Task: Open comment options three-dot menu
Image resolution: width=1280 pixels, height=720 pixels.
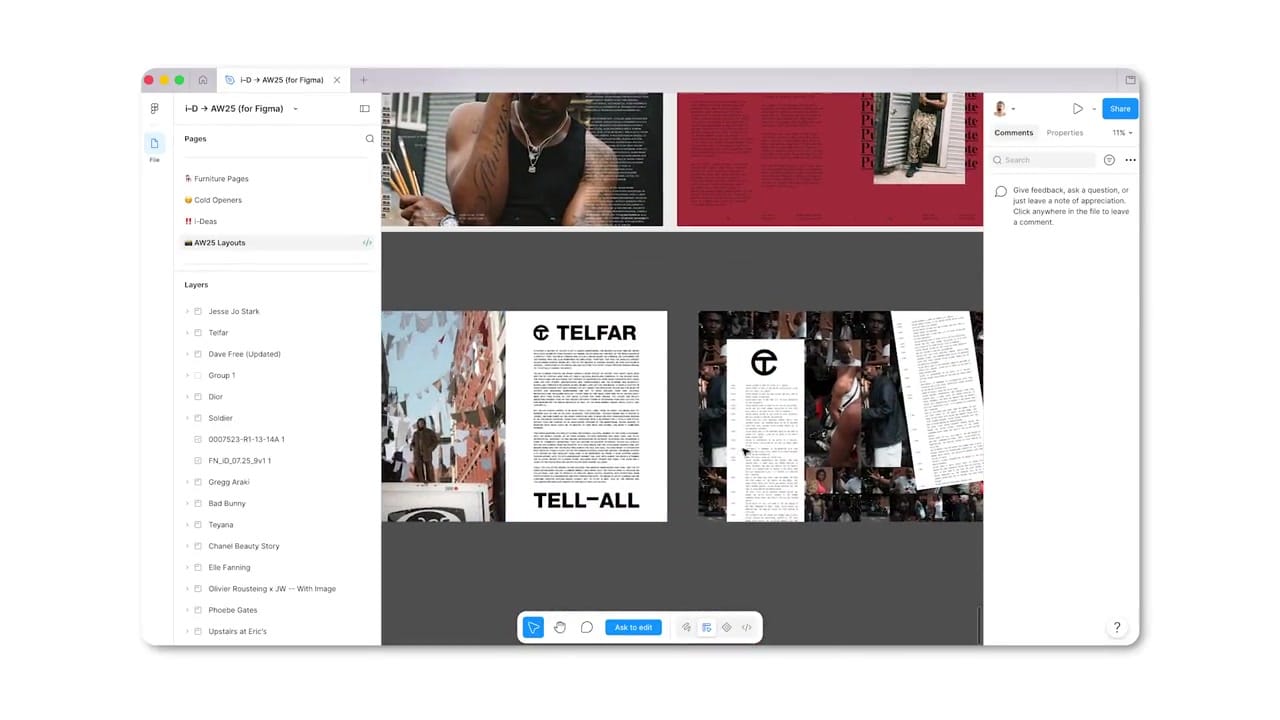Action: point(1130,160)
